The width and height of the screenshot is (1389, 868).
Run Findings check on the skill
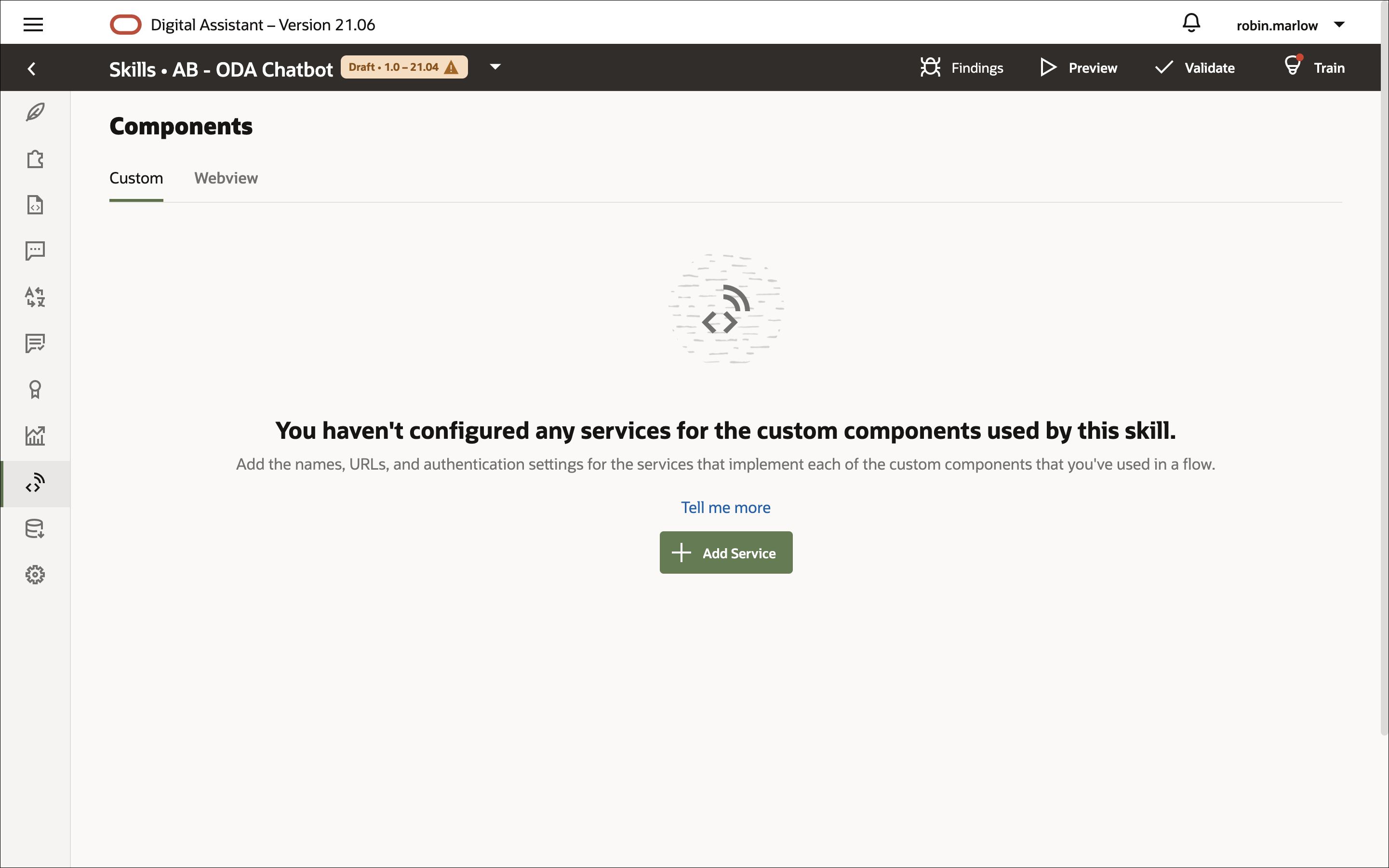961,67
